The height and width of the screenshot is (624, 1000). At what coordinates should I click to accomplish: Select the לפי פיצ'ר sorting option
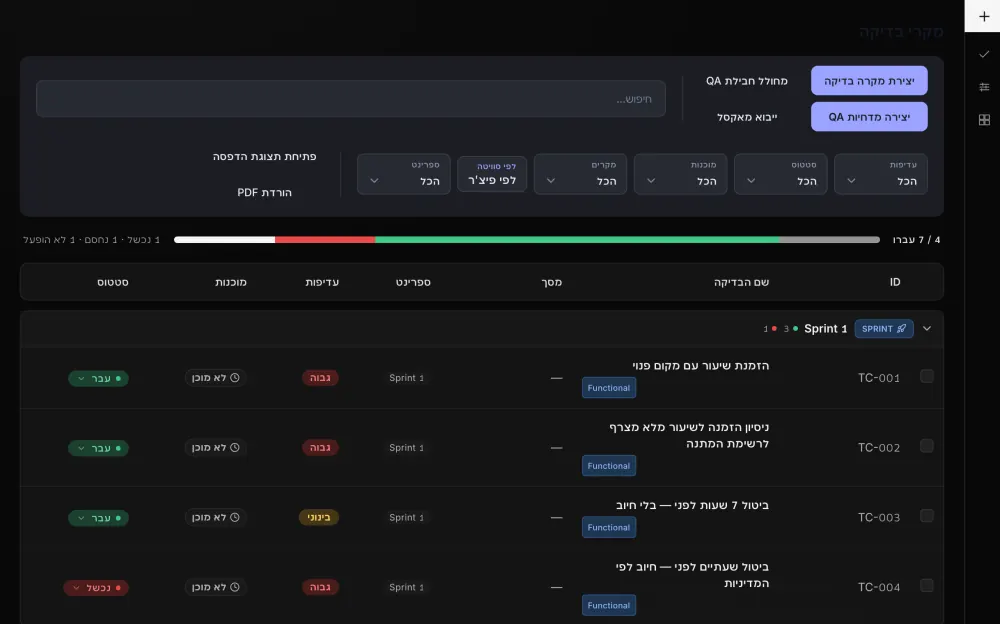pos(492,174)
